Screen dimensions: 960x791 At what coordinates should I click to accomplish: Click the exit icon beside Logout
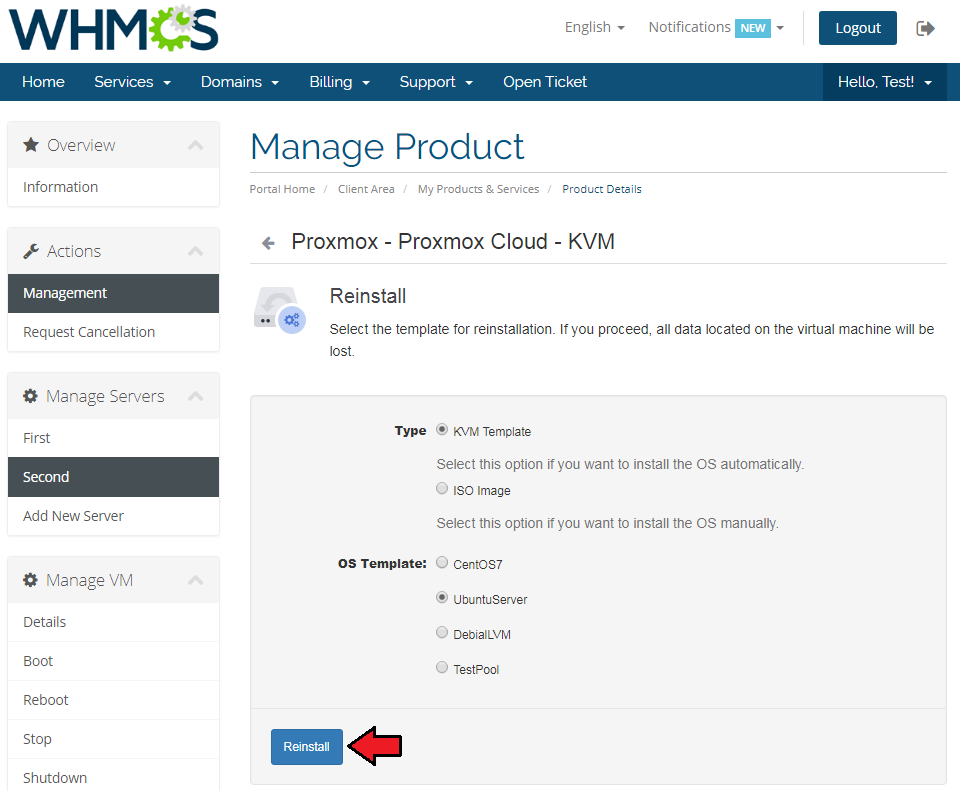point(925,28)
